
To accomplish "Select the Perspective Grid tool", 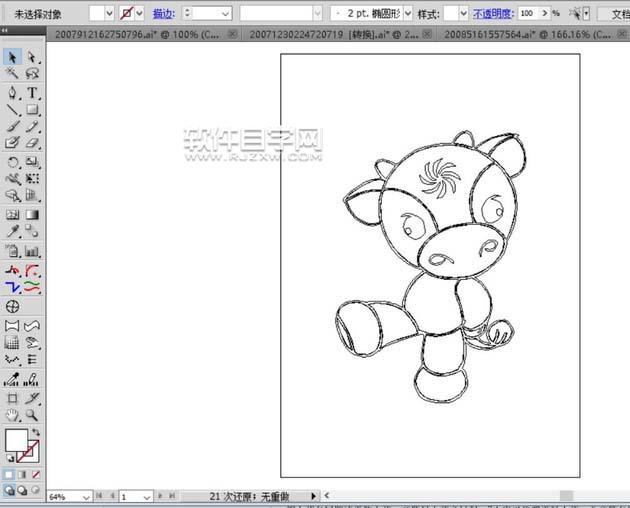I will (x=32, y=195).
